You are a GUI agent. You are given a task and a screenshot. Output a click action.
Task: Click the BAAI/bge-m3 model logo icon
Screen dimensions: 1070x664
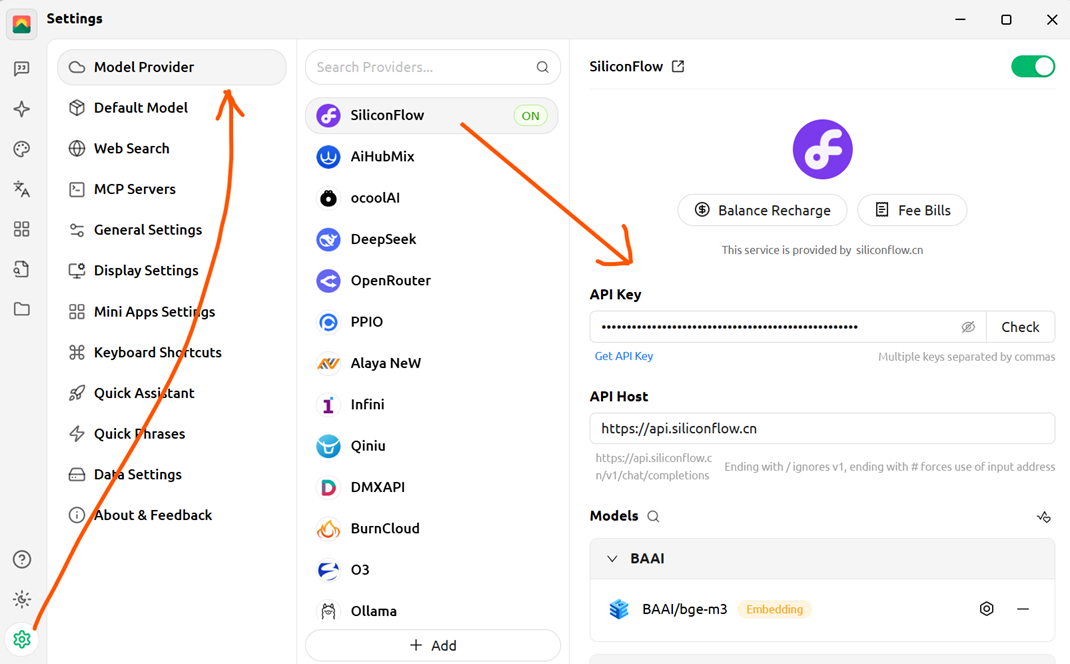619,609
